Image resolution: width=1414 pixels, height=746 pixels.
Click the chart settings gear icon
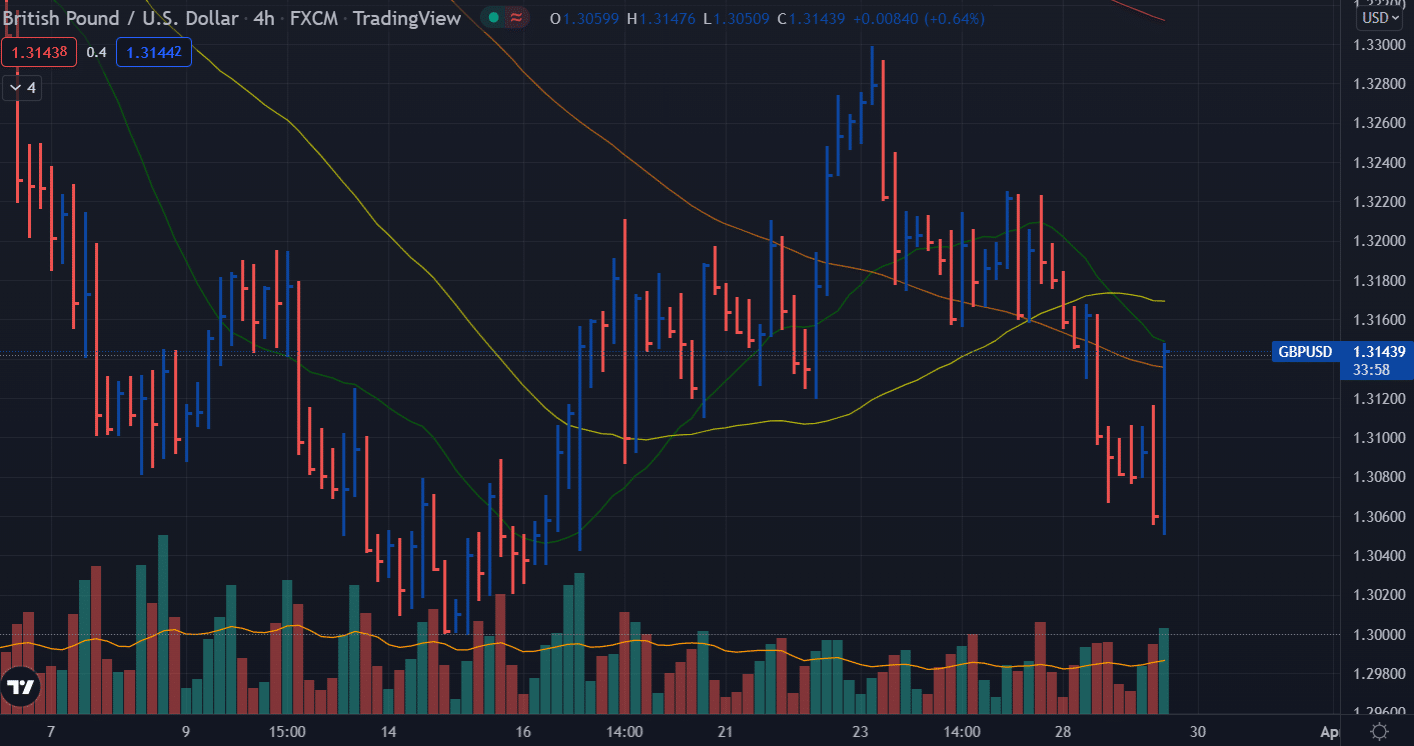point(1379,732)
